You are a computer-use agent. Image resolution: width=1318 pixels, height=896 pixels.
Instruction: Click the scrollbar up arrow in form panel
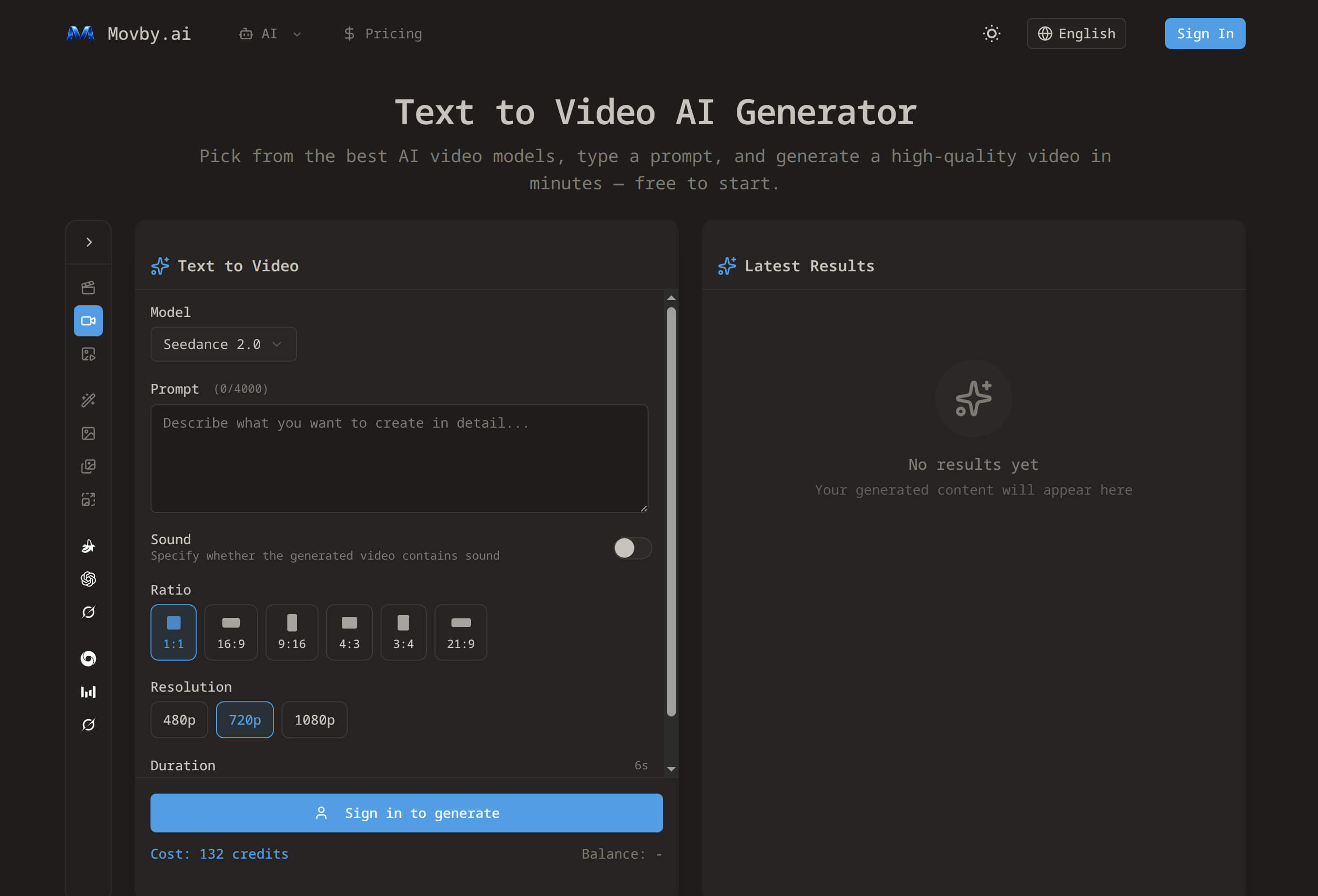point(671,298)
